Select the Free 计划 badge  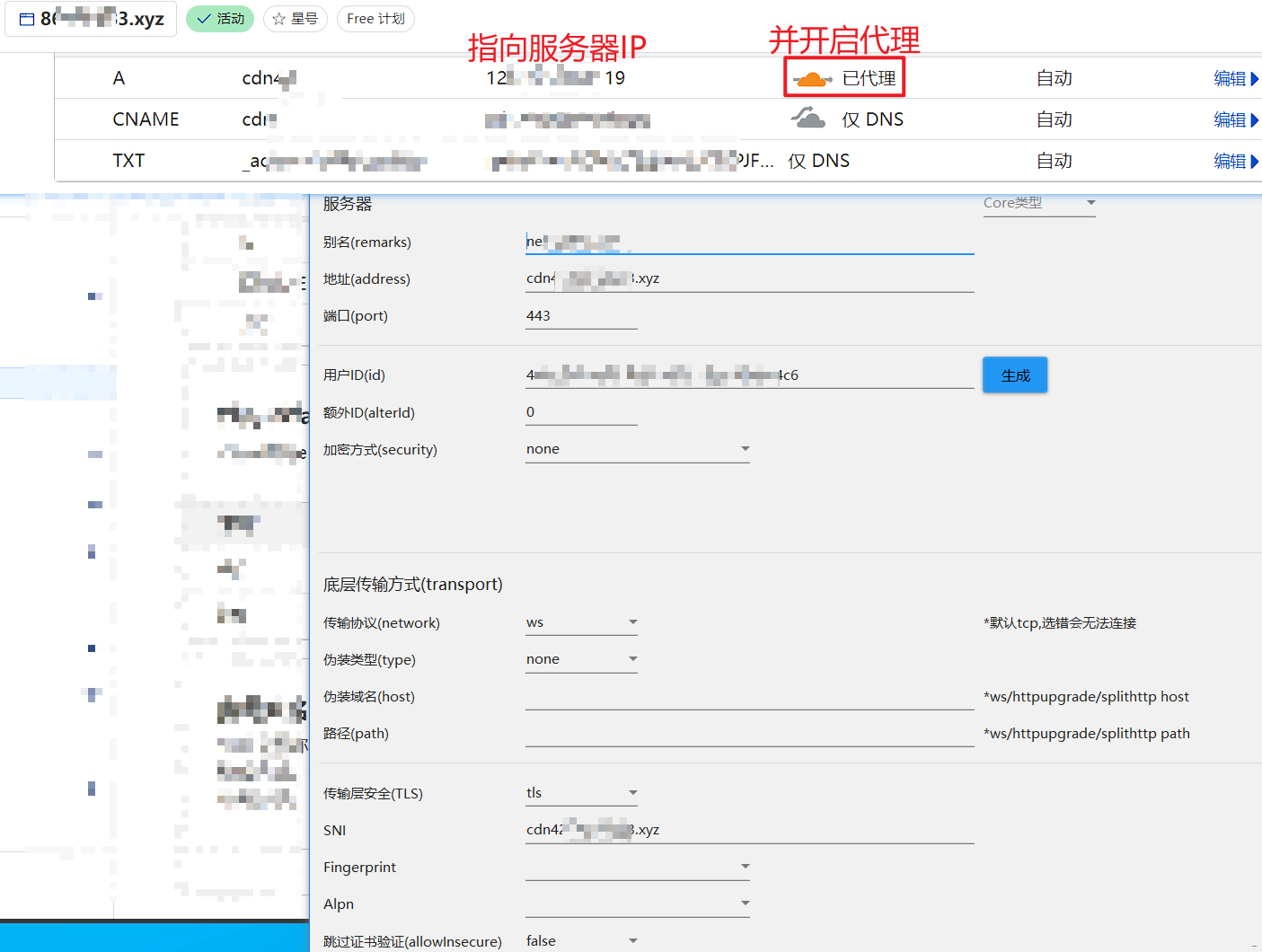[x=375, y=19]
